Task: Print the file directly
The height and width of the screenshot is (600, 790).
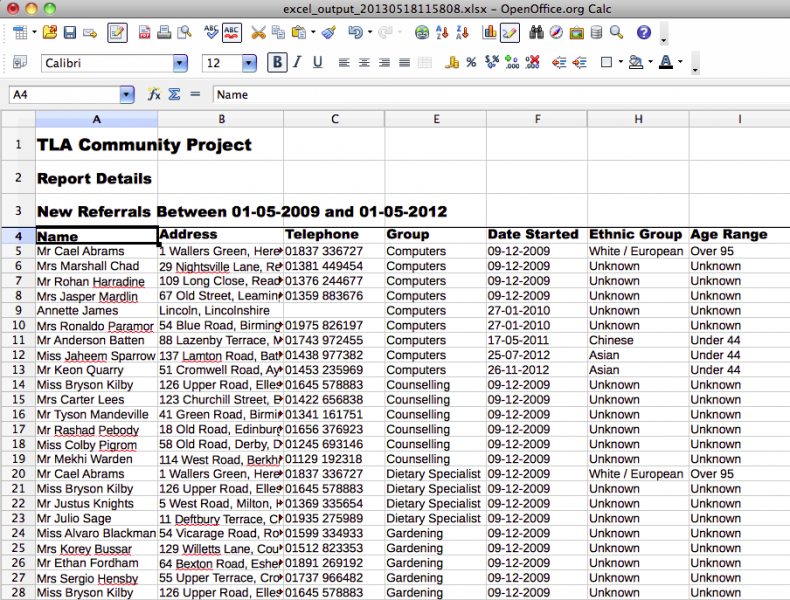Action: pos(164,33)
